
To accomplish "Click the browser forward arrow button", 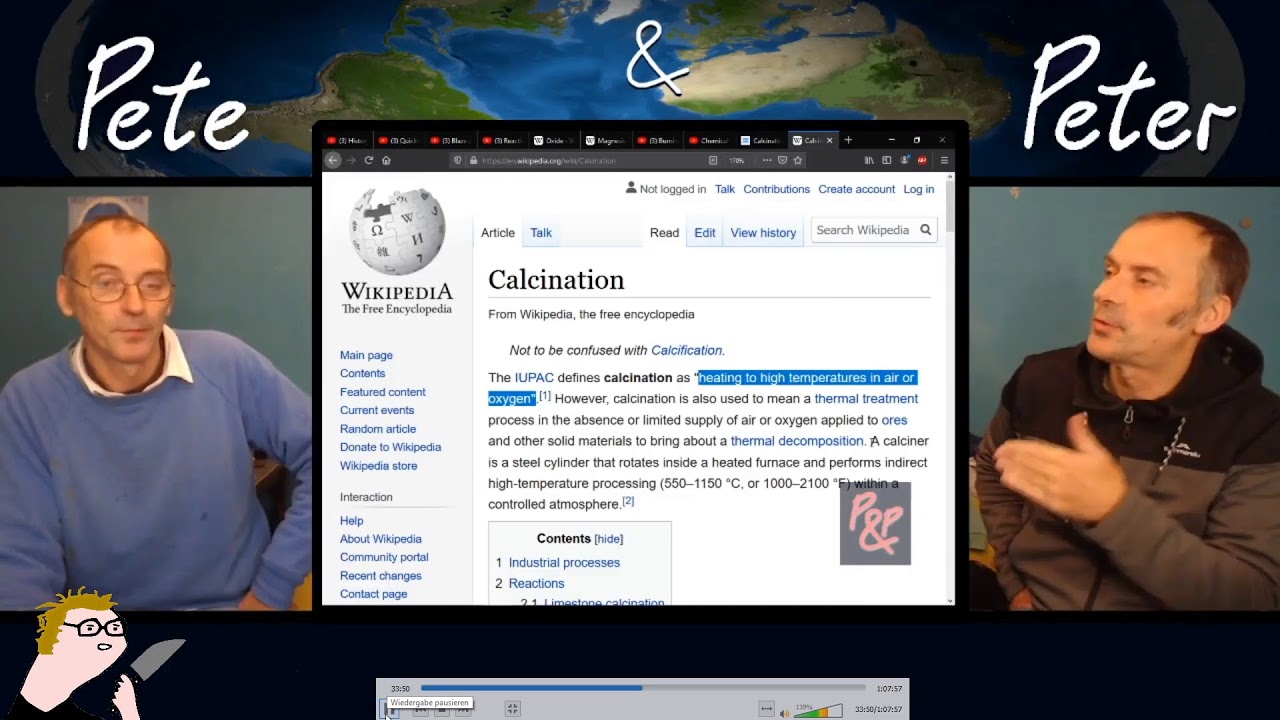I will pyautogui.click(x=351, y=160).
